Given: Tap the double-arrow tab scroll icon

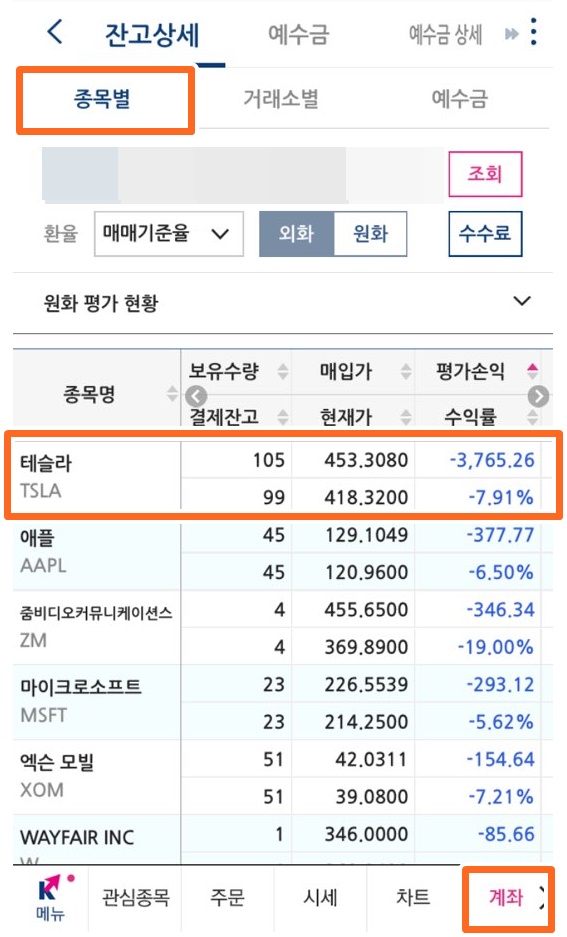Looking at the screenshot, I should pyautogui.click(x=511, y=33).
